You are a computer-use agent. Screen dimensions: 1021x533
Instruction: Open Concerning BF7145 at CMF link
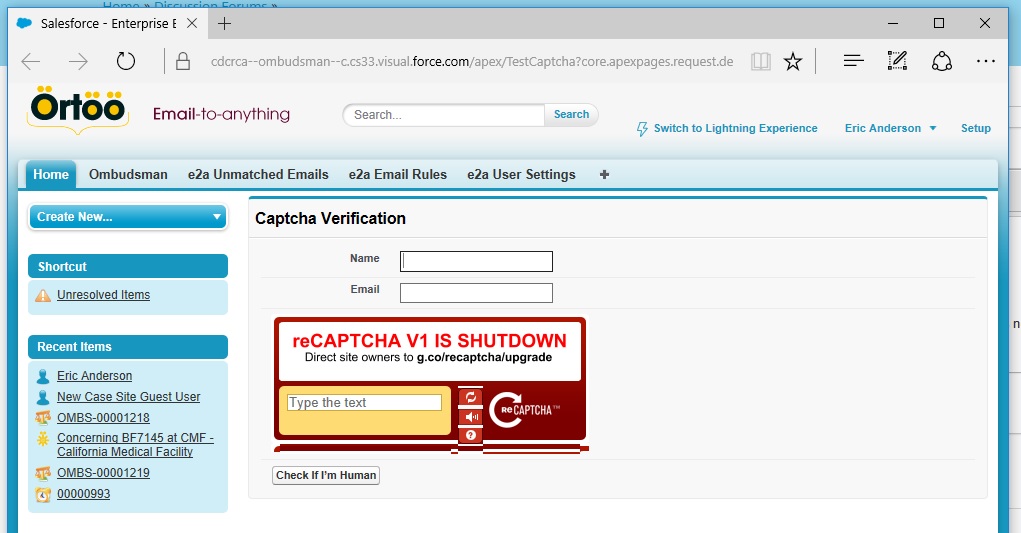[x=135, y=444]
